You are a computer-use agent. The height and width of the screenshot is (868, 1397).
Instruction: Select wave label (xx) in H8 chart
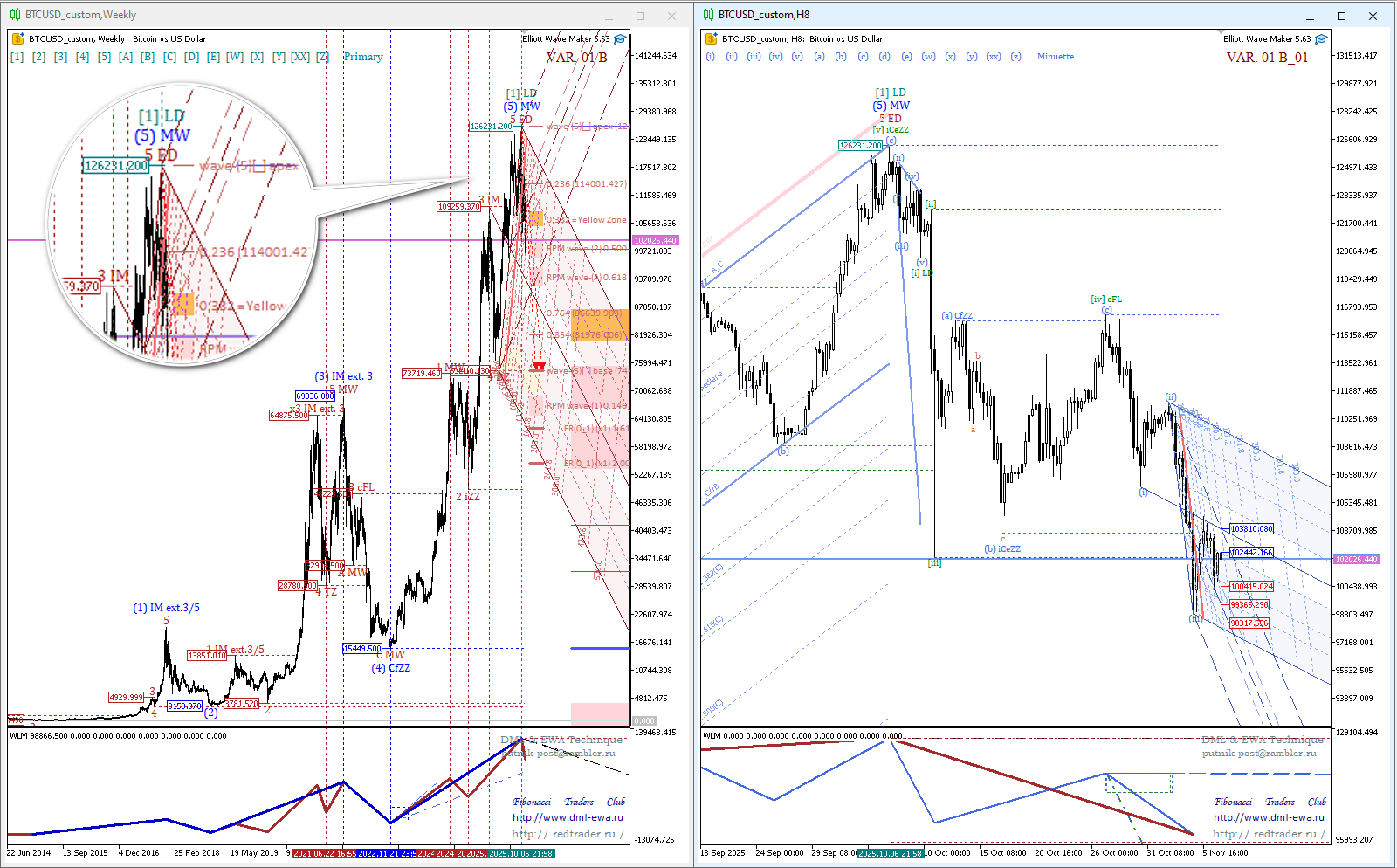(x=994, y=57)
